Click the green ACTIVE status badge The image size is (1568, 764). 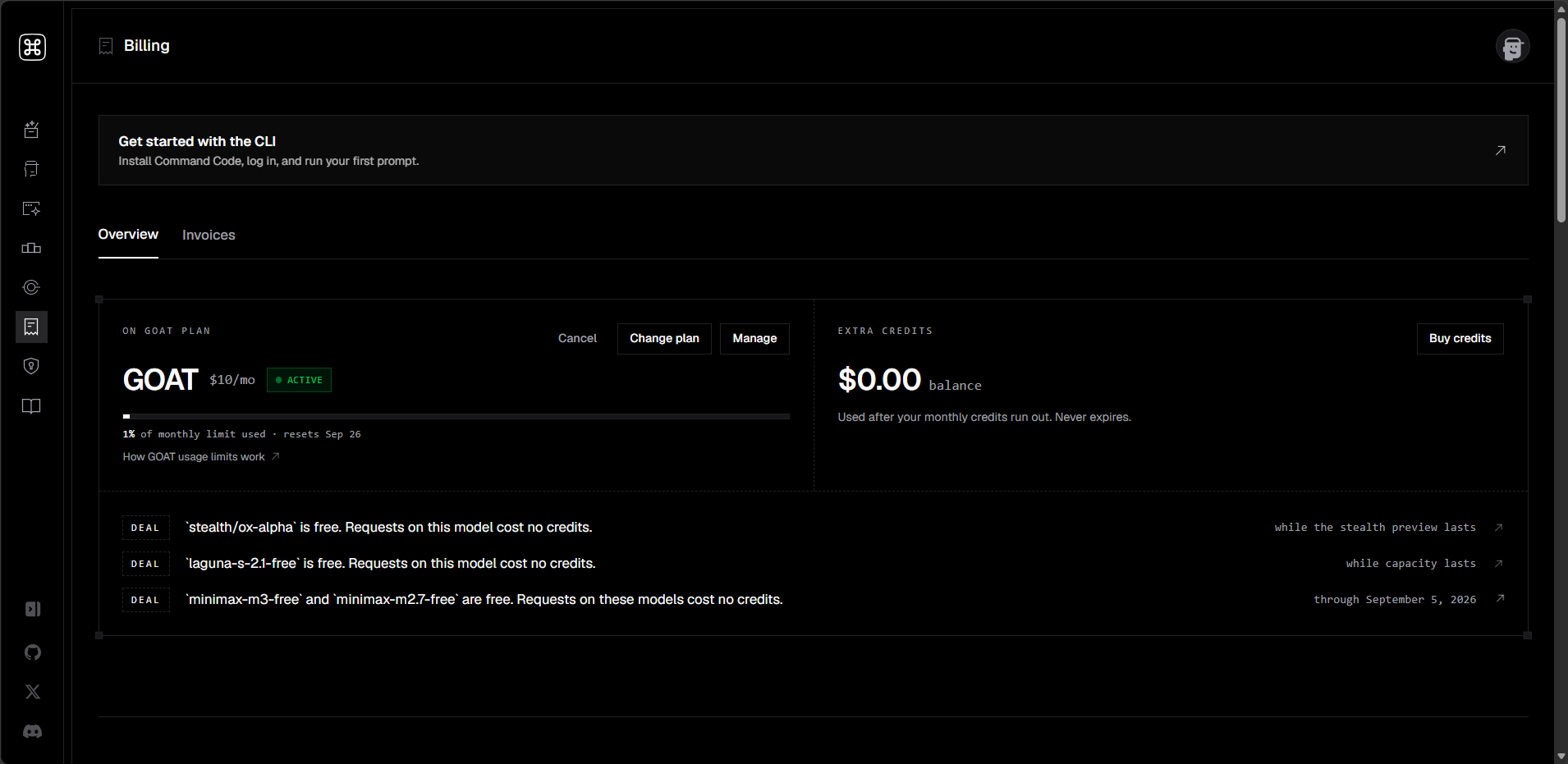299,380
